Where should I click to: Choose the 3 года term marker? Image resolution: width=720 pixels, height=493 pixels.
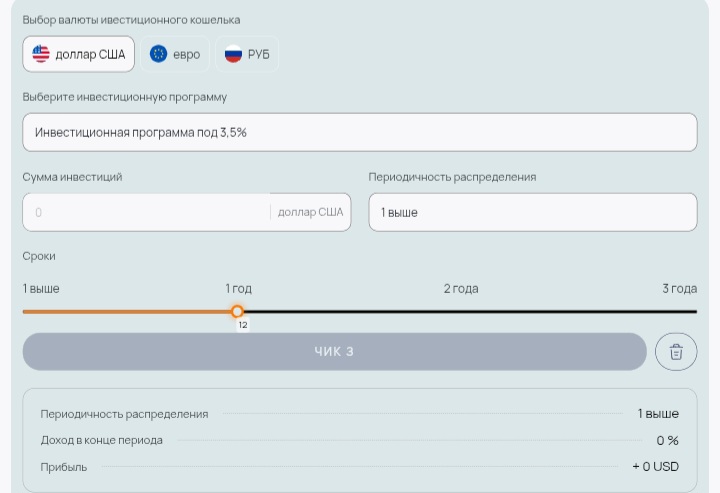(x=679, y=289)
